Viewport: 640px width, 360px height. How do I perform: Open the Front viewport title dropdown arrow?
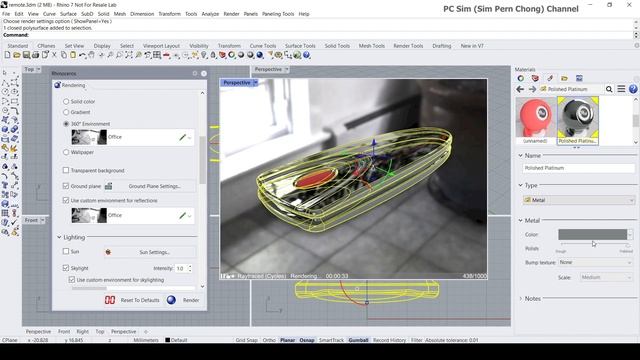[x=42, y=220]
